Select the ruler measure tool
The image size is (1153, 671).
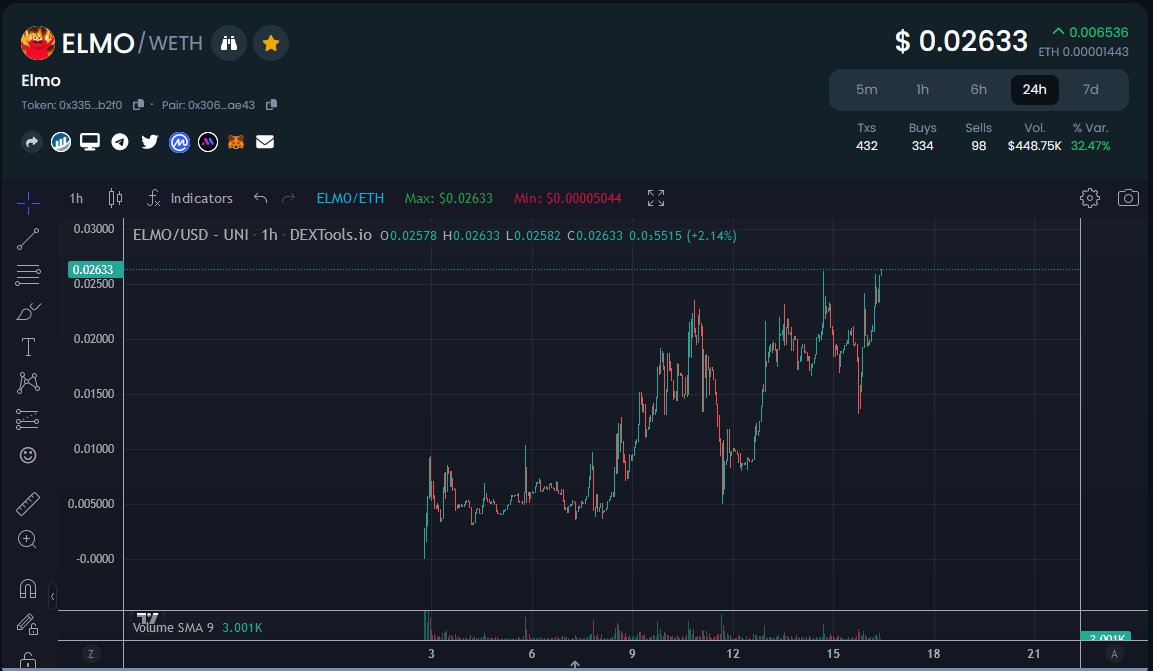pos(28,504)
